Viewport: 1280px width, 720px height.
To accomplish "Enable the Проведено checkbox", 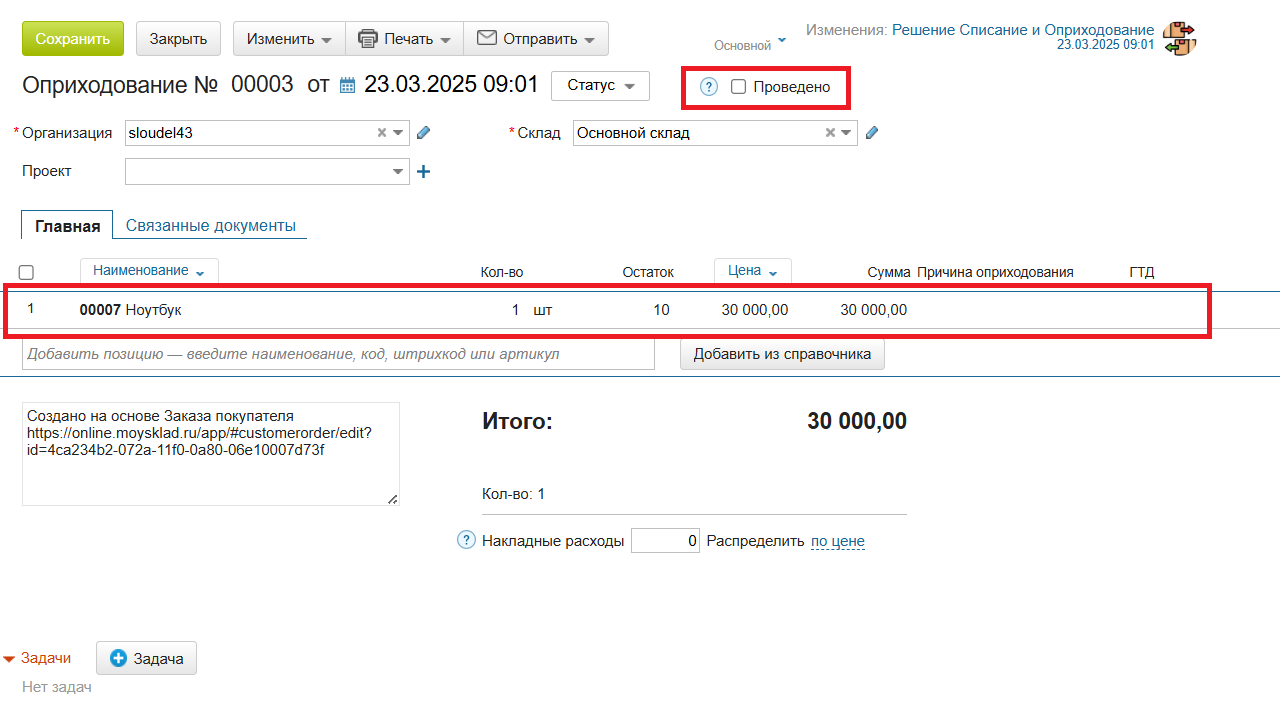I will 738,87.
